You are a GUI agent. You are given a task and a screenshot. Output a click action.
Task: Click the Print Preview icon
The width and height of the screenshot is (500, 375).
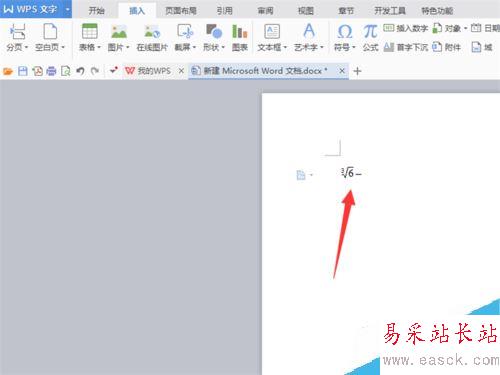pos(66,71)
